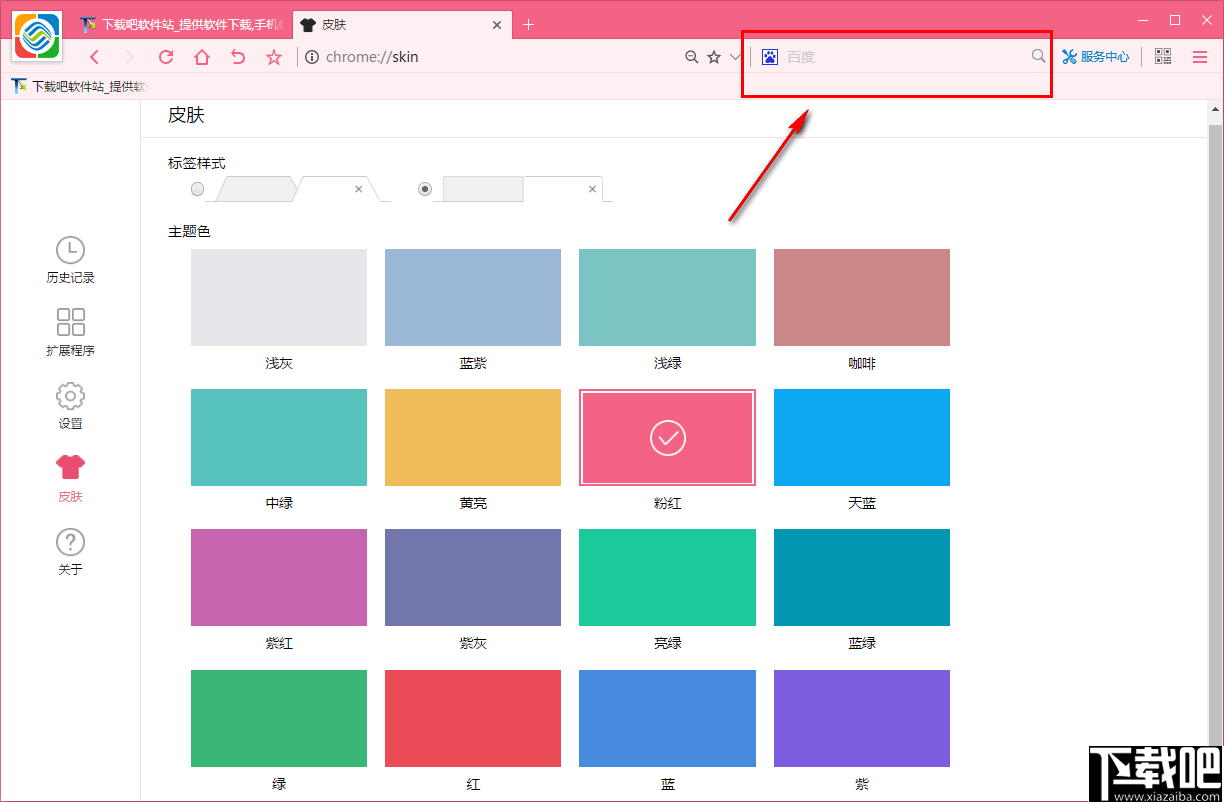Click the zoom magnifier in address bar
The image size is (1224, 802).
[691, 57]
